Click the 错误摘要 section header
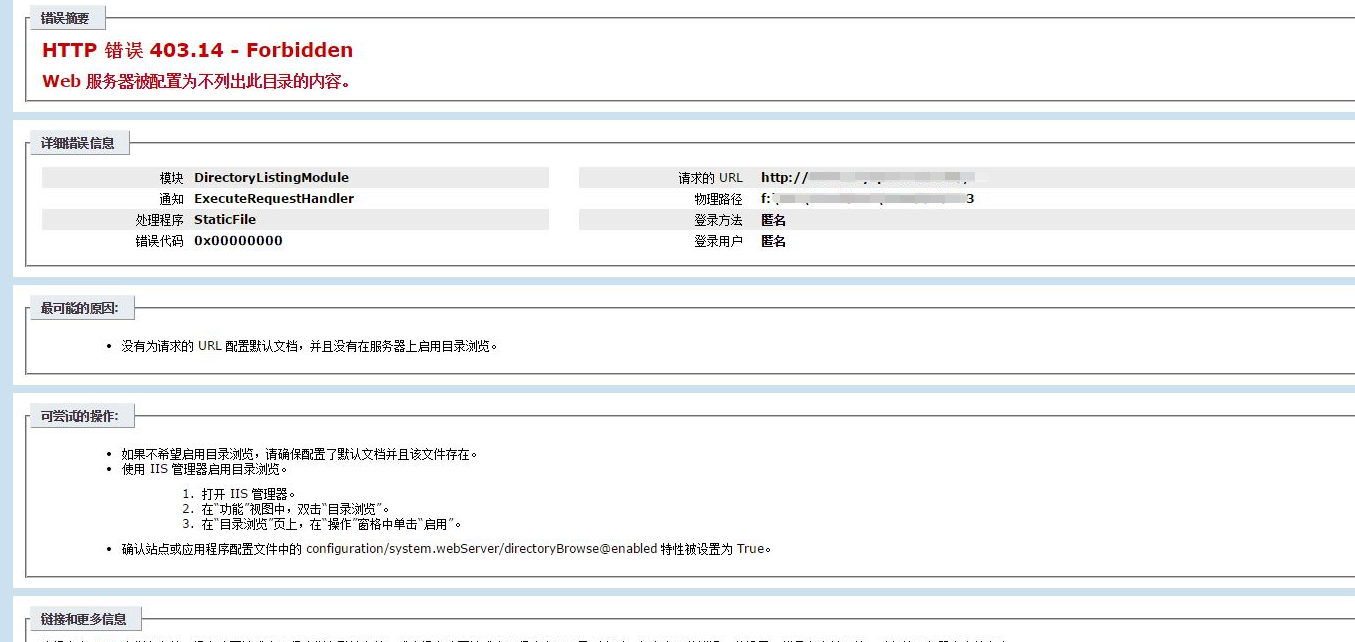 coord(65,18)
